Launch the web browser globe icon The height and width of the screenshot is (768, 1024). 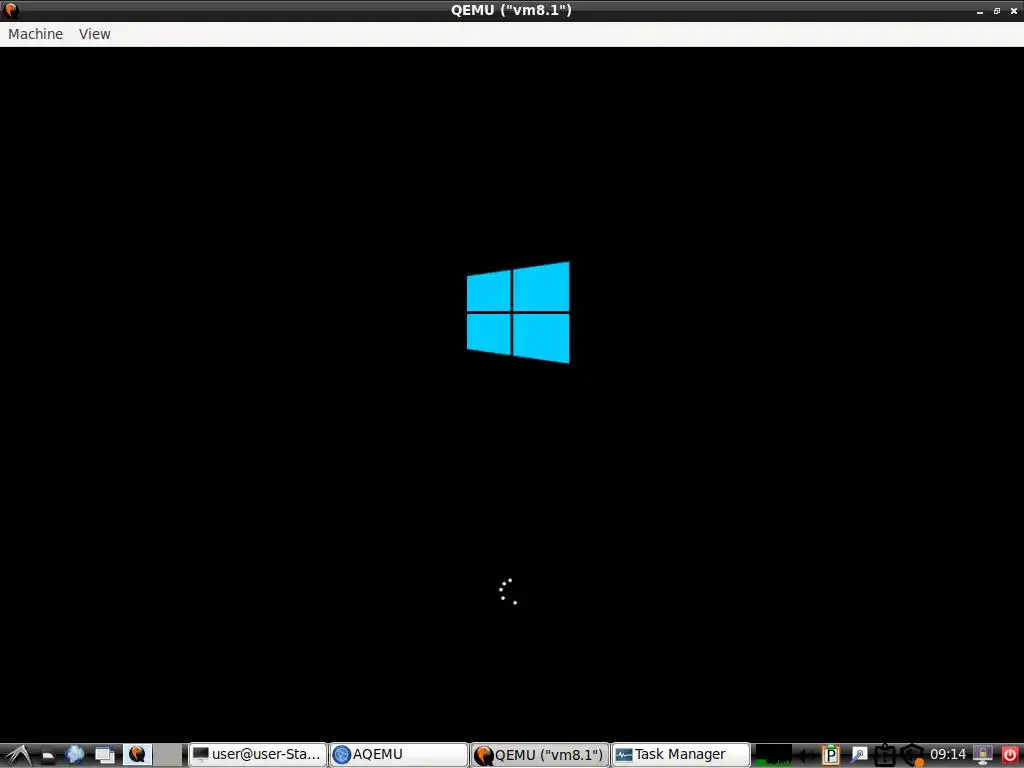point(75,755)
